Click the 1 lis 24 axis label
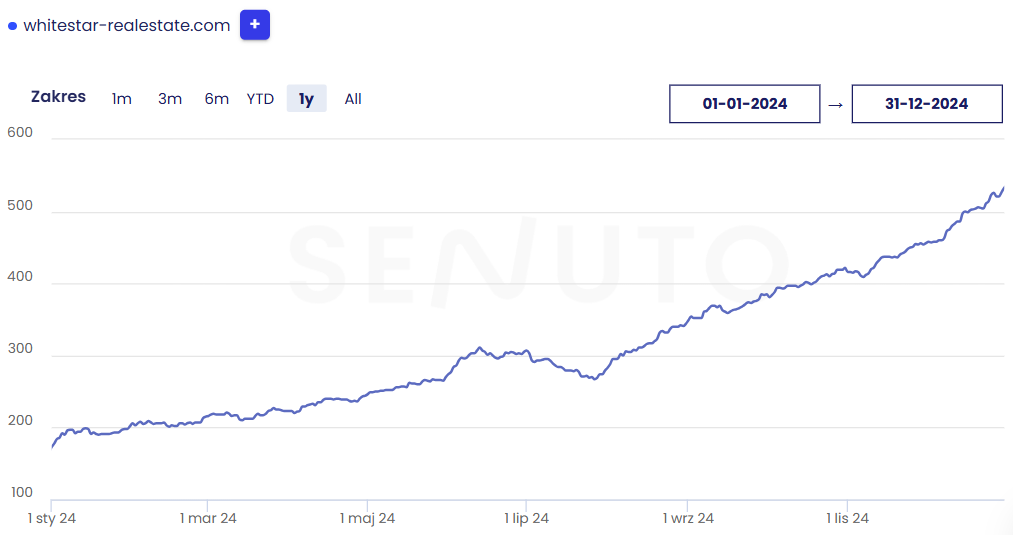The width and height of the screenshot is (1013, 535). point(847,518)
